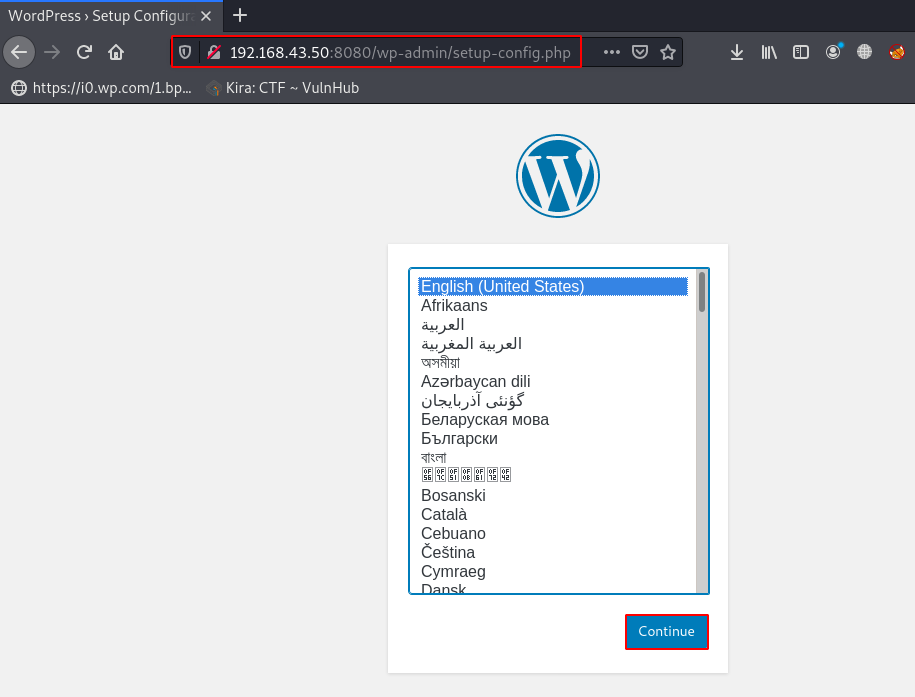Bookmark this page with star icon
Image resolution: width=915 pixels, height=697 pixels.
click(x=668, y=53)
